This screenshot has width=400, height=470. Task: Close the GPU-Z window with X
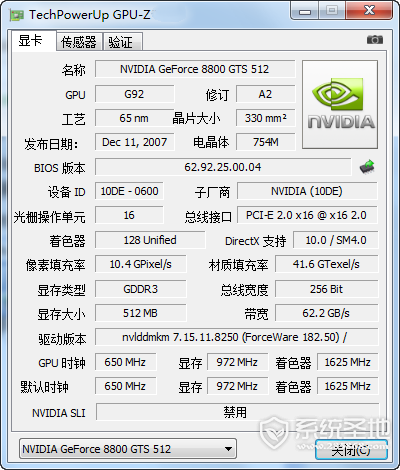click(369, 11)
